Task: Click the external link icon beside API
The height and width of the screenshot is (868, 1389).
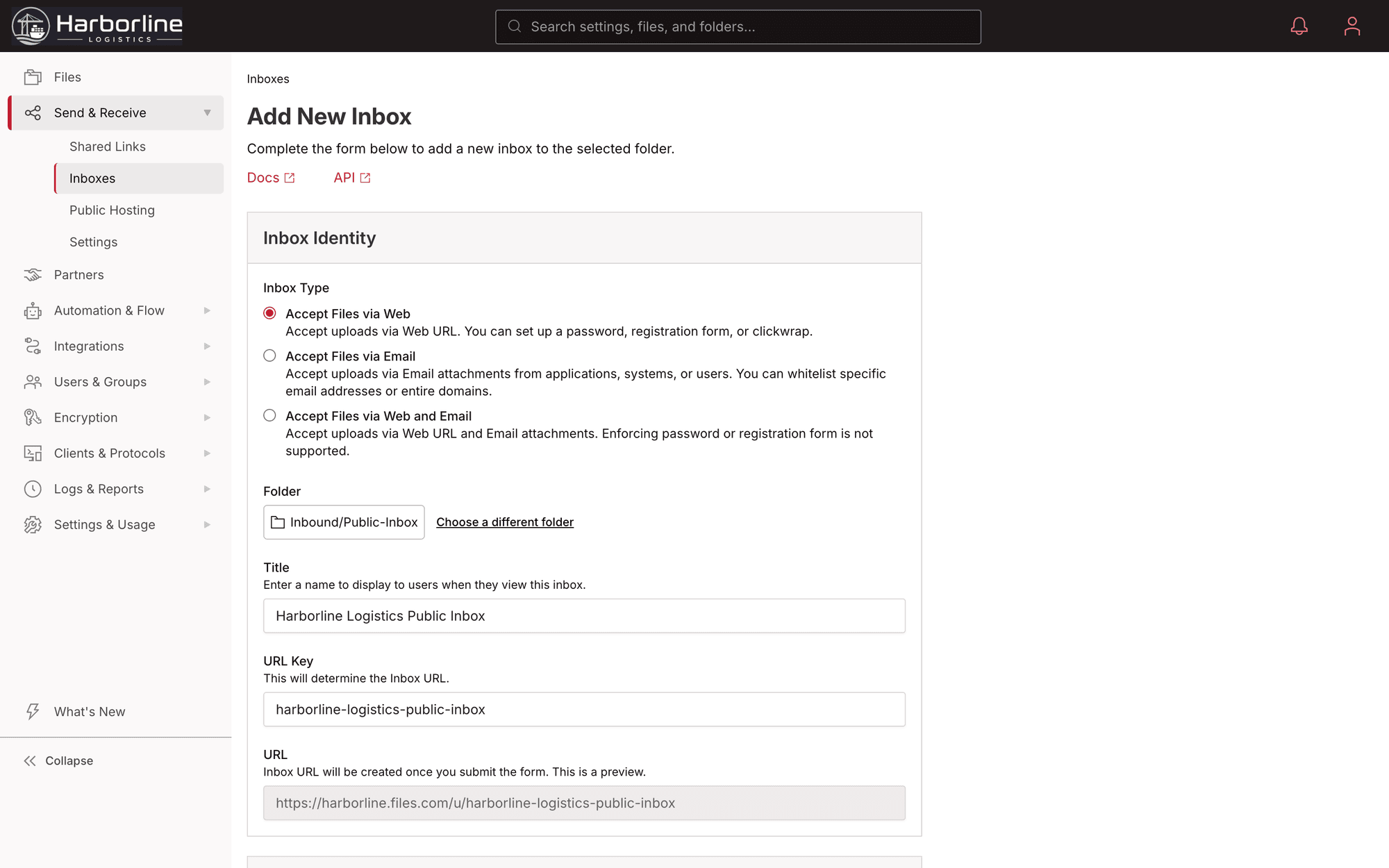Action: click(x=365, y=178)
